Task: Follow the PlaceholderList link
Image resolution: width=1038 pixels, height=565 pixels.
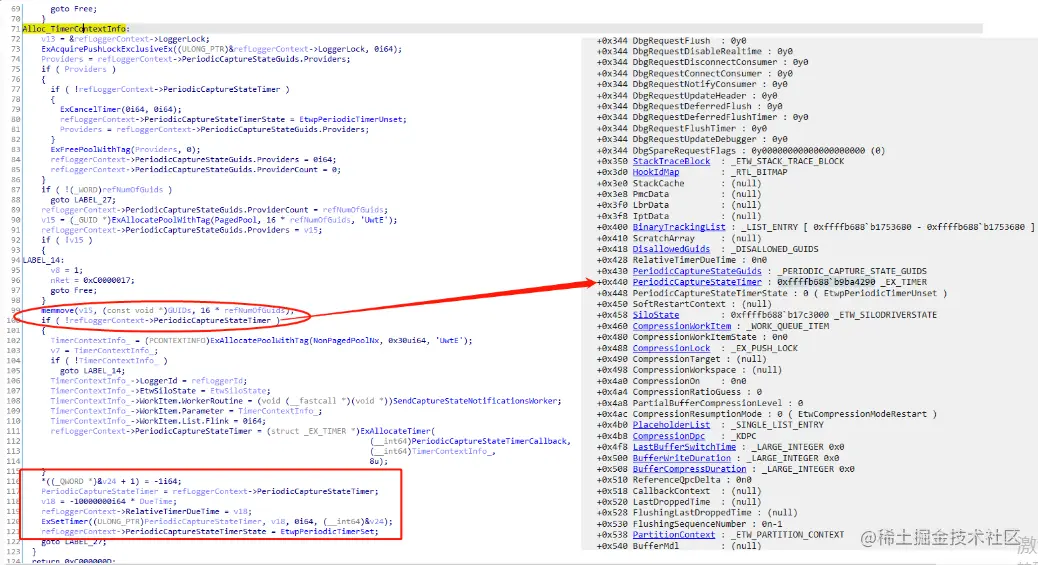Action: click(x=671, y=425)
